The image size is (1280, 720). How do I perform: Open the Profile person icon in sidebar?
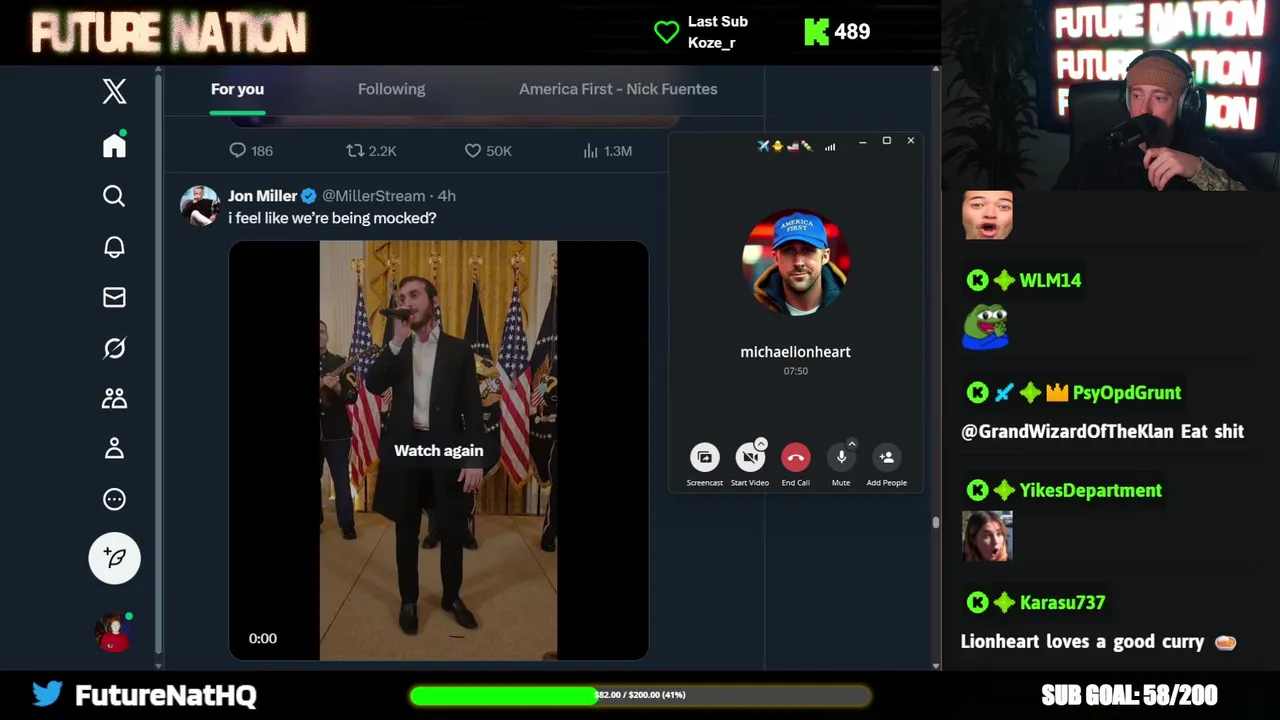[114, 448]
